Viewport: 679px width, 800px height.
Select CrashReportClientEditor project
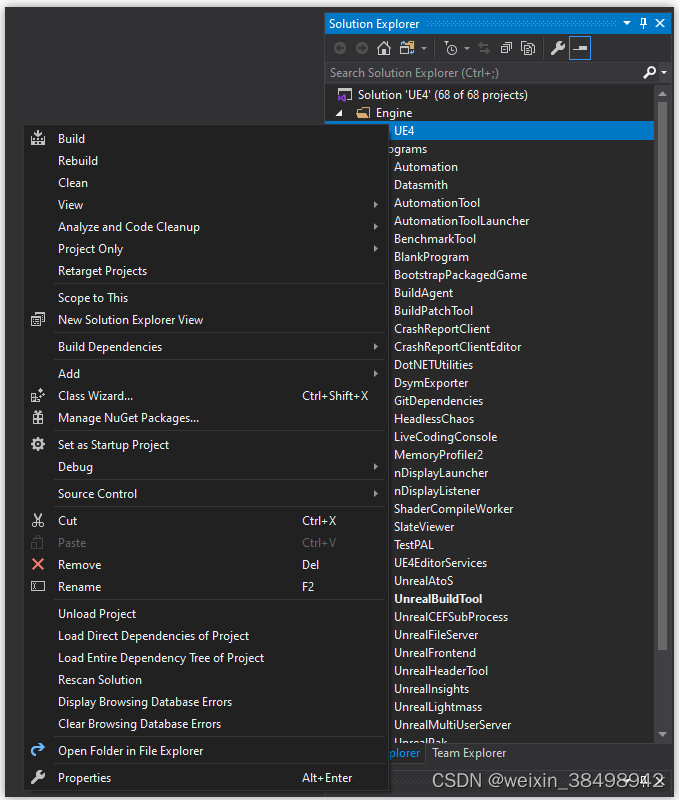click(x=458, y=347)
